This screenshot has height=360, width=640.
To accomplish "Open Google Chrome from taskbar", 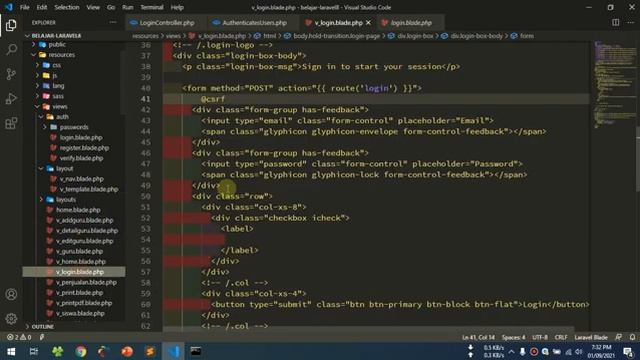I will pyautogui.click(x=80, y=351).
